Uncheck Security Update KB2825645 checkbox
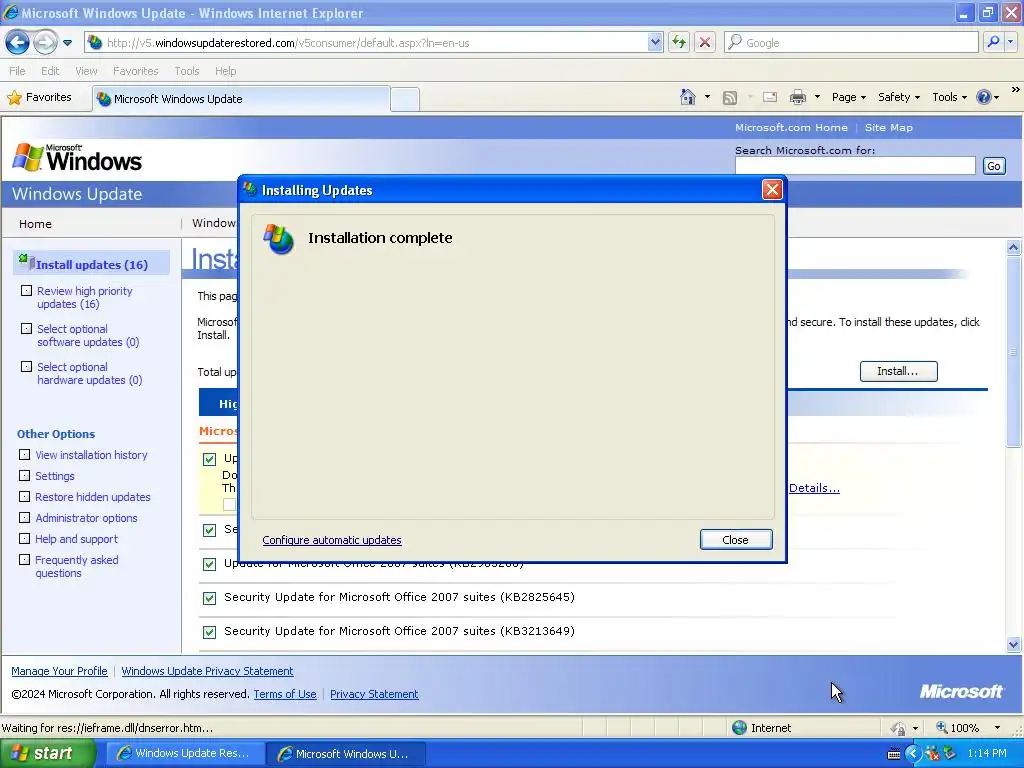This screenshot has height=768, width=1024. (x=209, y=598)
